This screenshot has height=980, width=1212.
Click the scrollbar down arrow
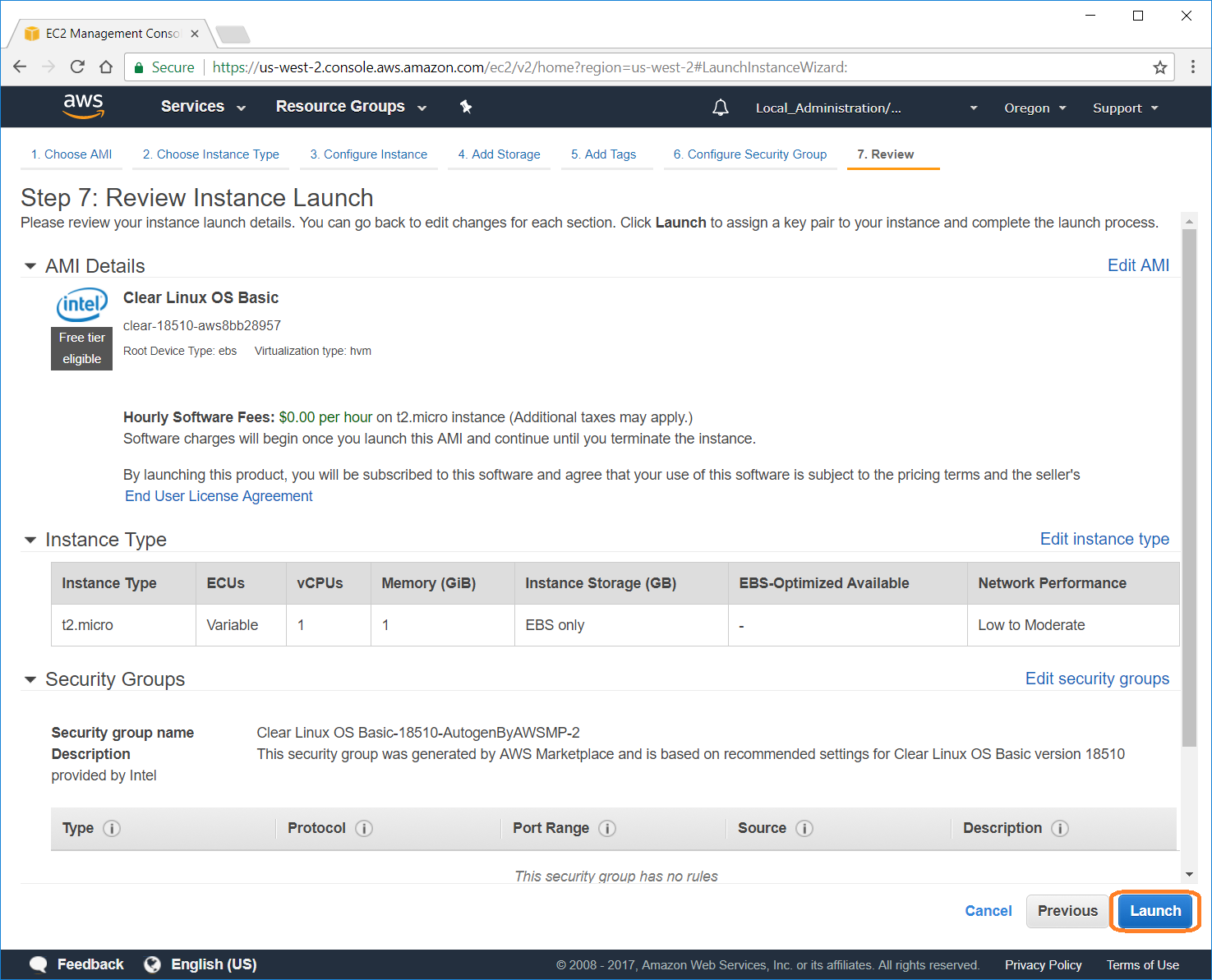click(1189, 875)
